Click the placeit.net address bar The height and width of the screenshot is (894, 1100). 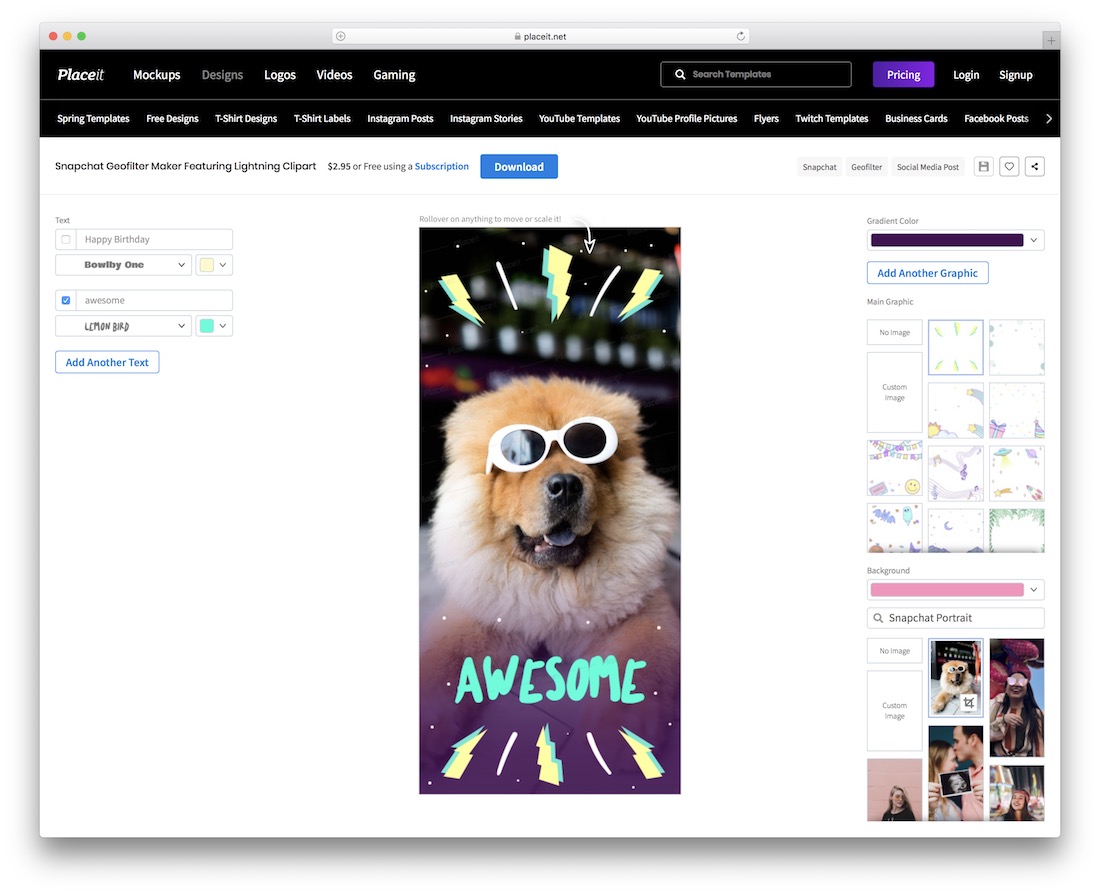[540, 36]
